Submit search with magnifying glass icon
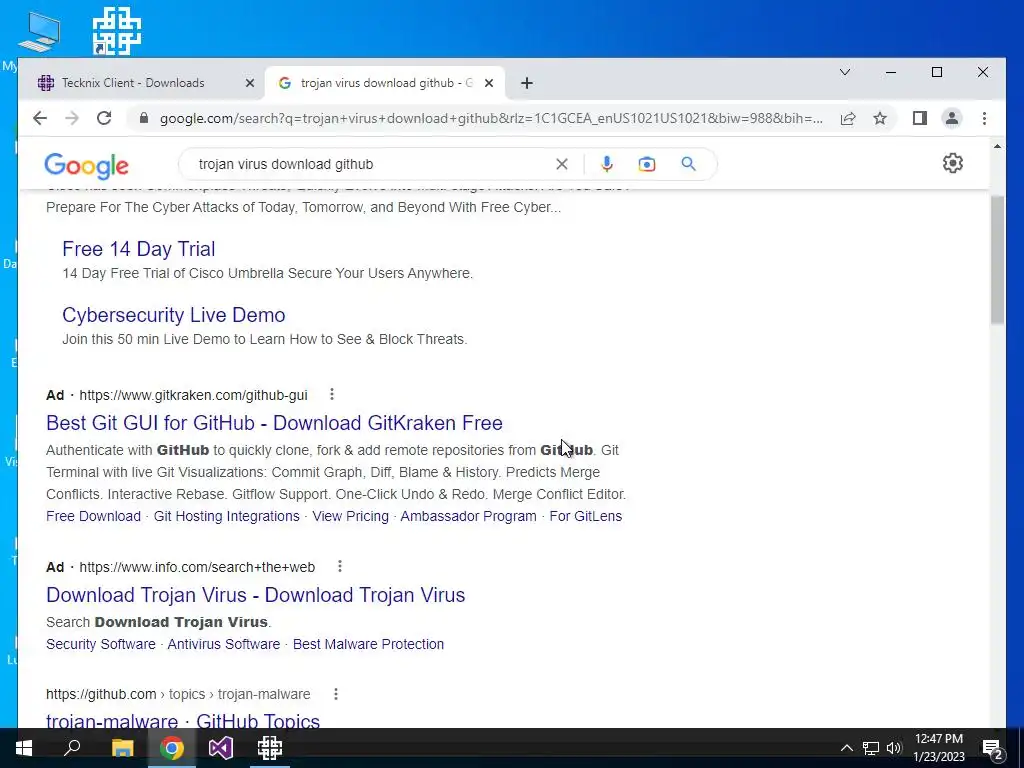This screenshot has width=1024, height=768. tap(688, 164)
